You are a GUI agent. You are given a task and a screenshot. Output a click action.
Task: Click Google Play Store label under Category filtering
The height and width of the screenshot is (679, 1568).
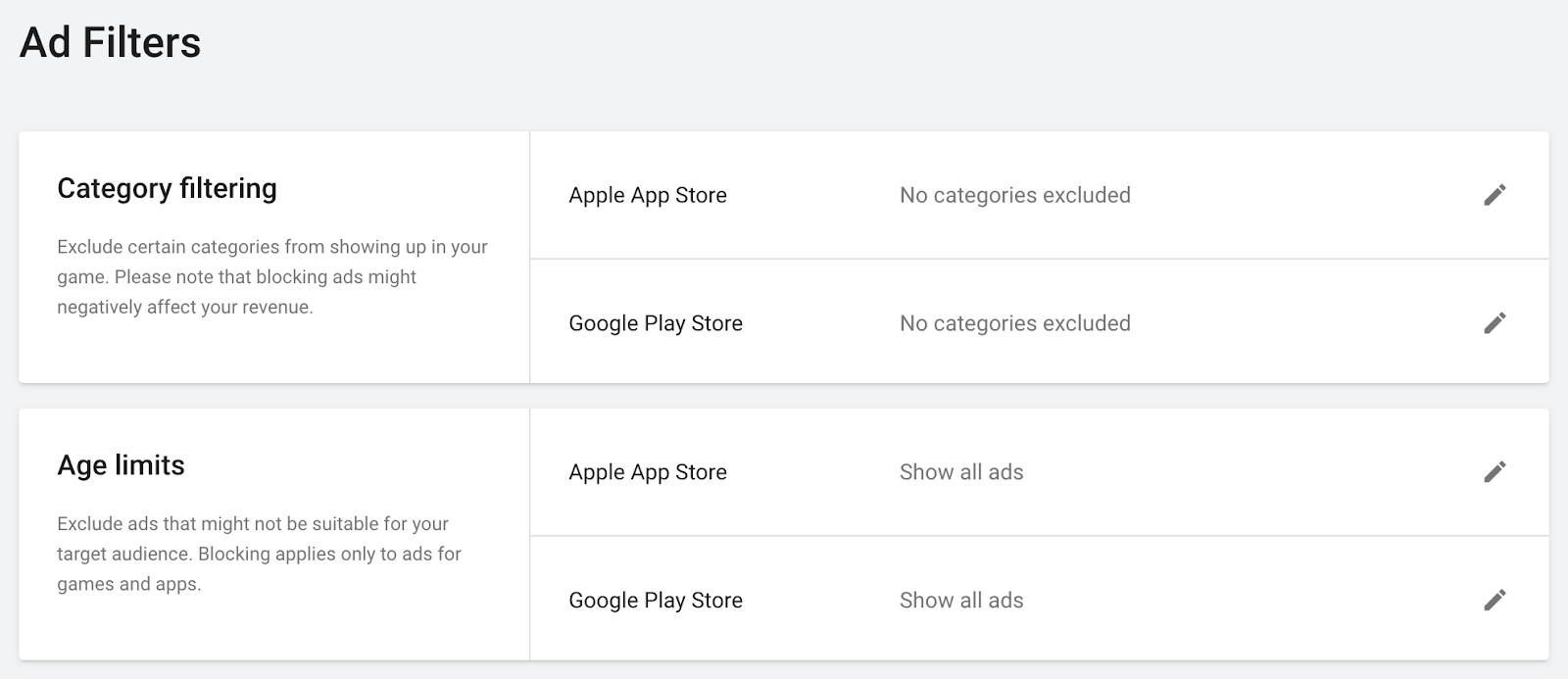(656, 323)
